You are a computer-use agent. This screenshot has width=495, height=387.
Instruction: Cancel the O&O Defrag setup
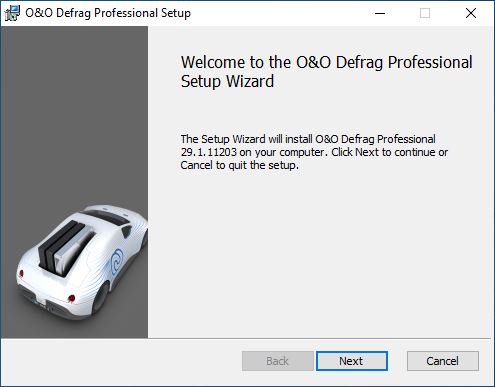coord(443,361)
